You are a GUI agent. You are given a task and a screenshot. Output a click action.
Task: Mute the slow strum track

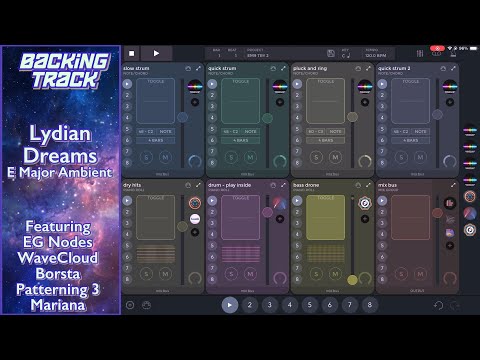tap(165, 157)
